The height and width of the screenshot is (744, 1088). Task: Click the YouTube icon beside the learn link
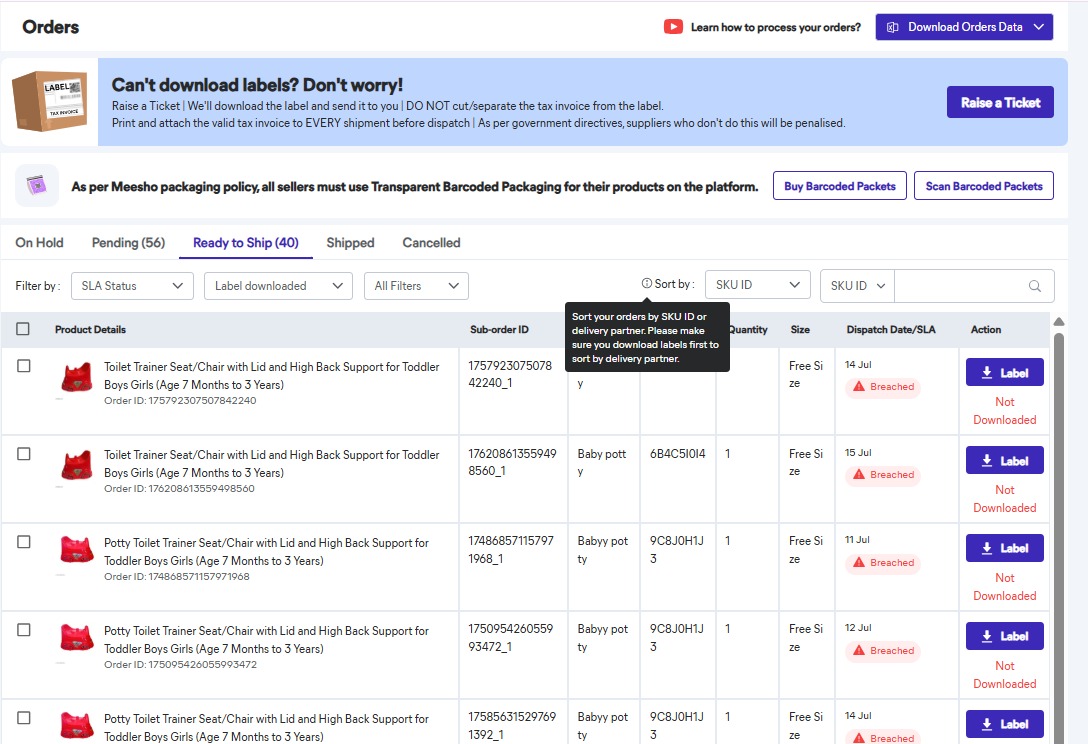[x=673, y=27]
